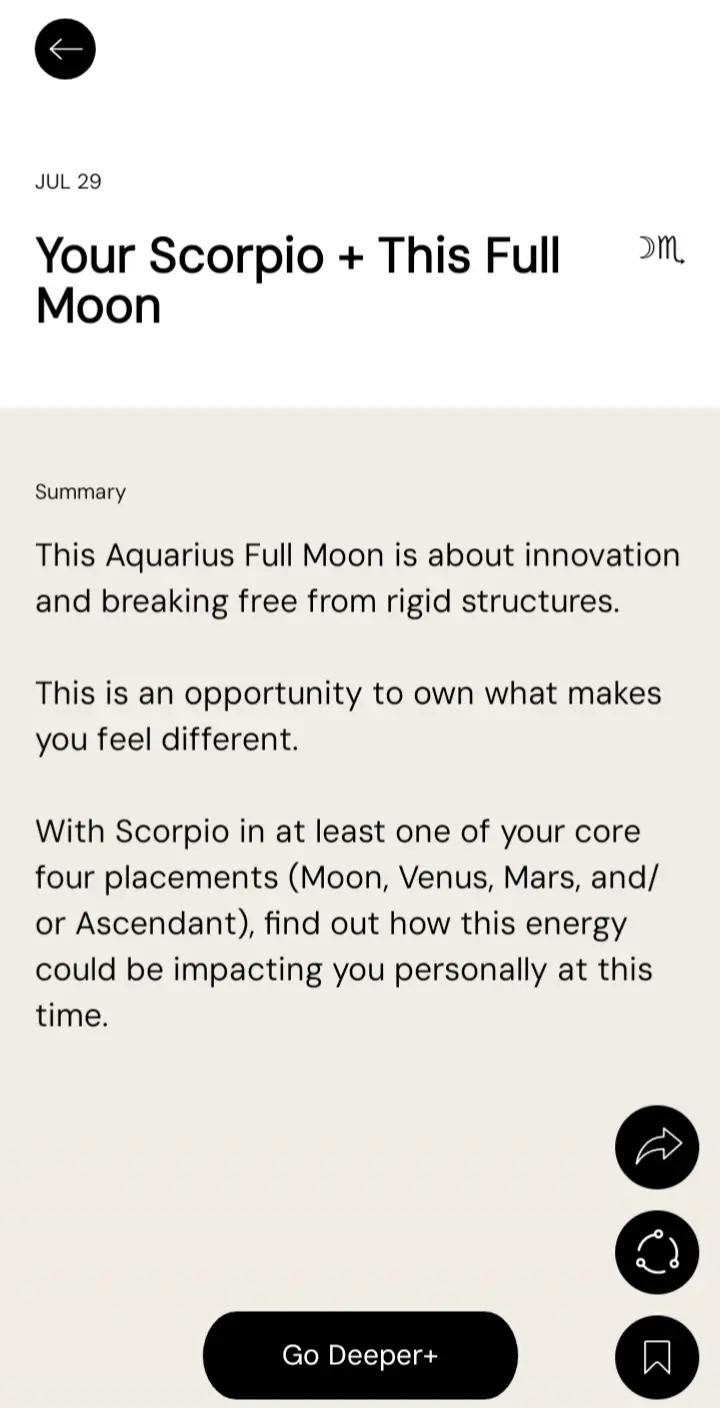The image size is (720, 1408).
Task: Bookmark this reading
Action: [x=657, y=1356]
